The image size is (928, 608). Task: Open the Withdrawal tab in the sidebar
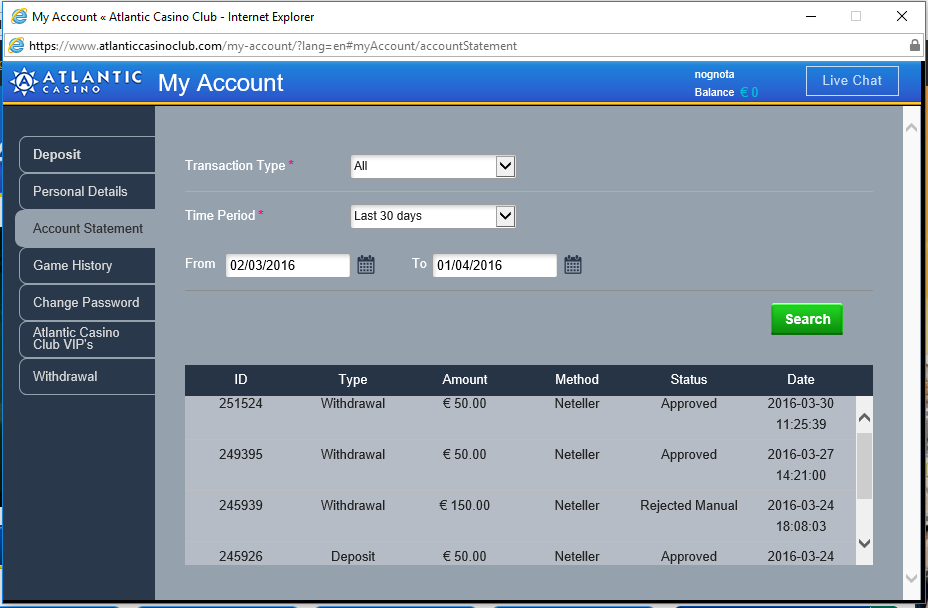(x=87, y=377)
